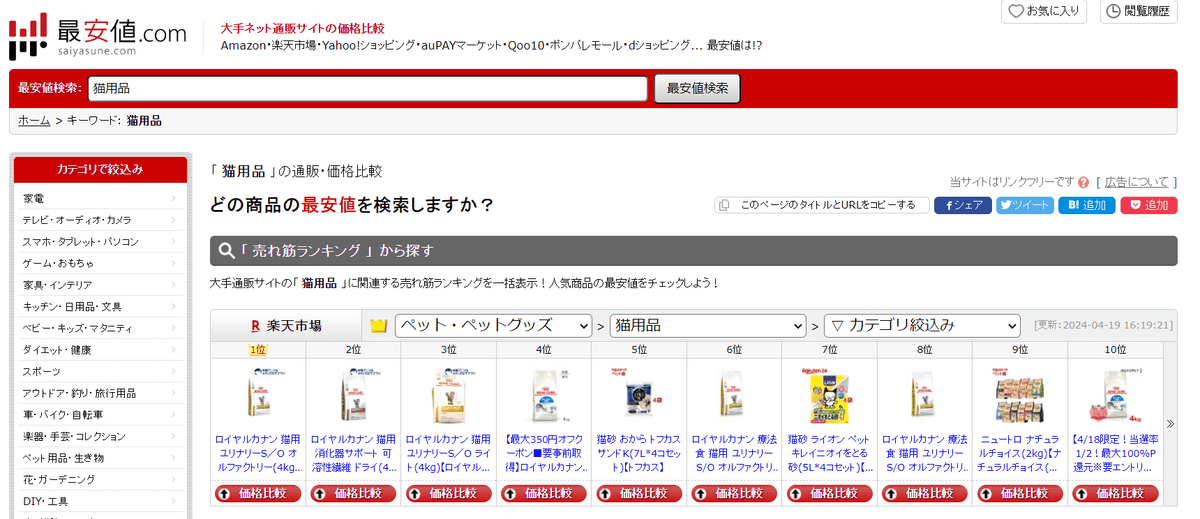Viewport: 1200px width, 519px height.
Task: Select the 楽天市場 ranking tab
Action: 286,326
